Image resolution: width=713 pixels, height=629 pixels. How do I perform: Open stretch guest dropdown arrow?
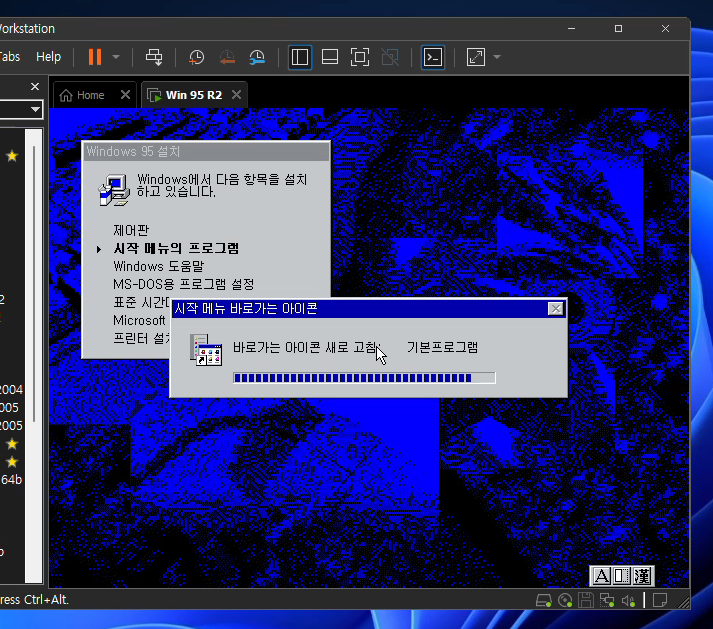point(497,57)
